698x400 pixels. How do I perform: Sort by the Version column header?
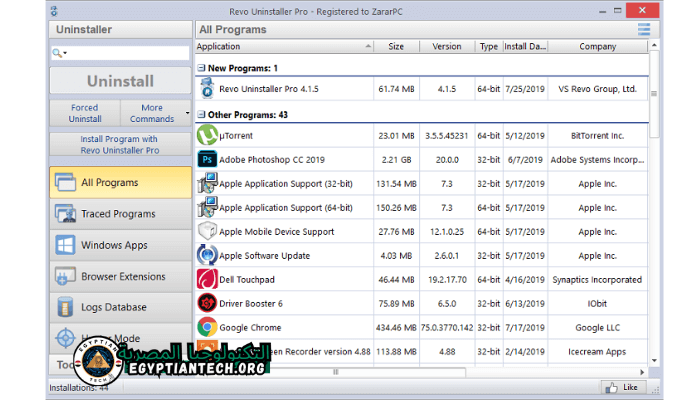click(x=447, y=46)
